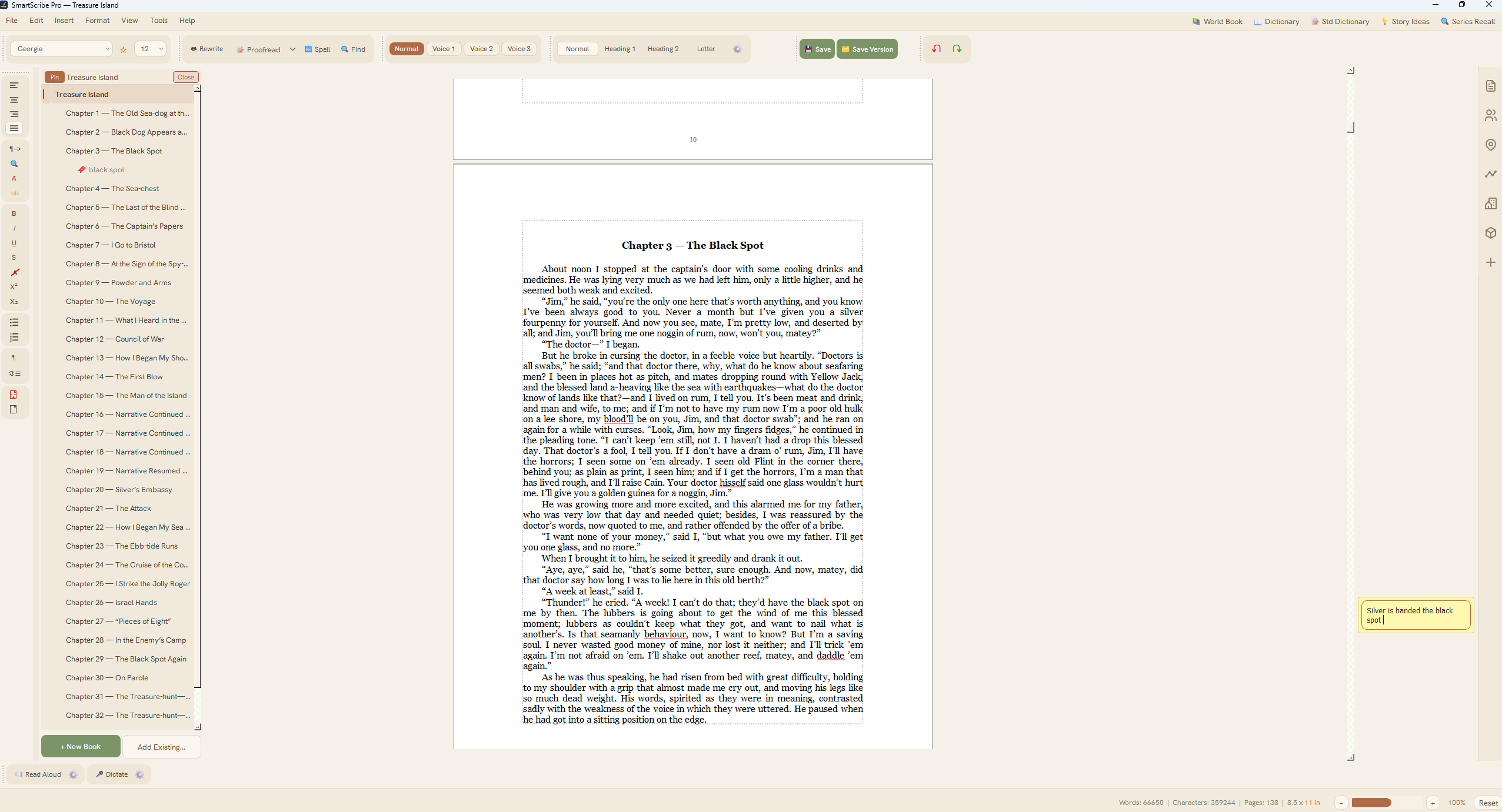Image resolution: width=1502 pixels, height=812 pixels.
Task: Apply Heading 2 style
Action: pyautogui.click(x=663, y=49)
